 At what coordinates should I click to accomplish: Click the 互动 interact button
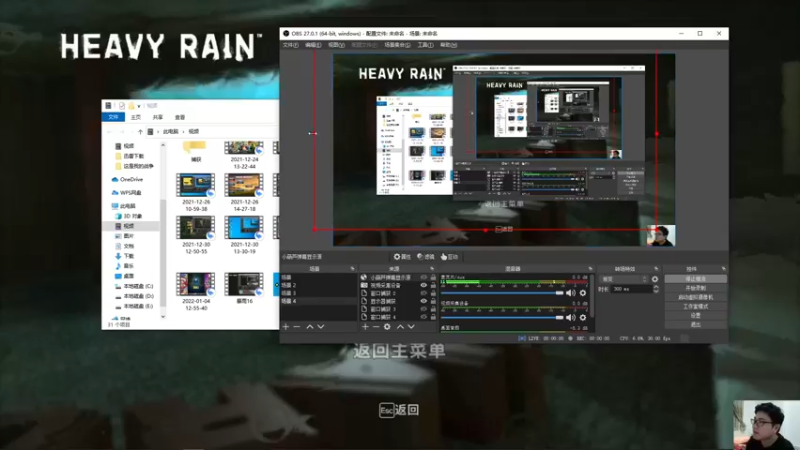click(x=449, y=257)
